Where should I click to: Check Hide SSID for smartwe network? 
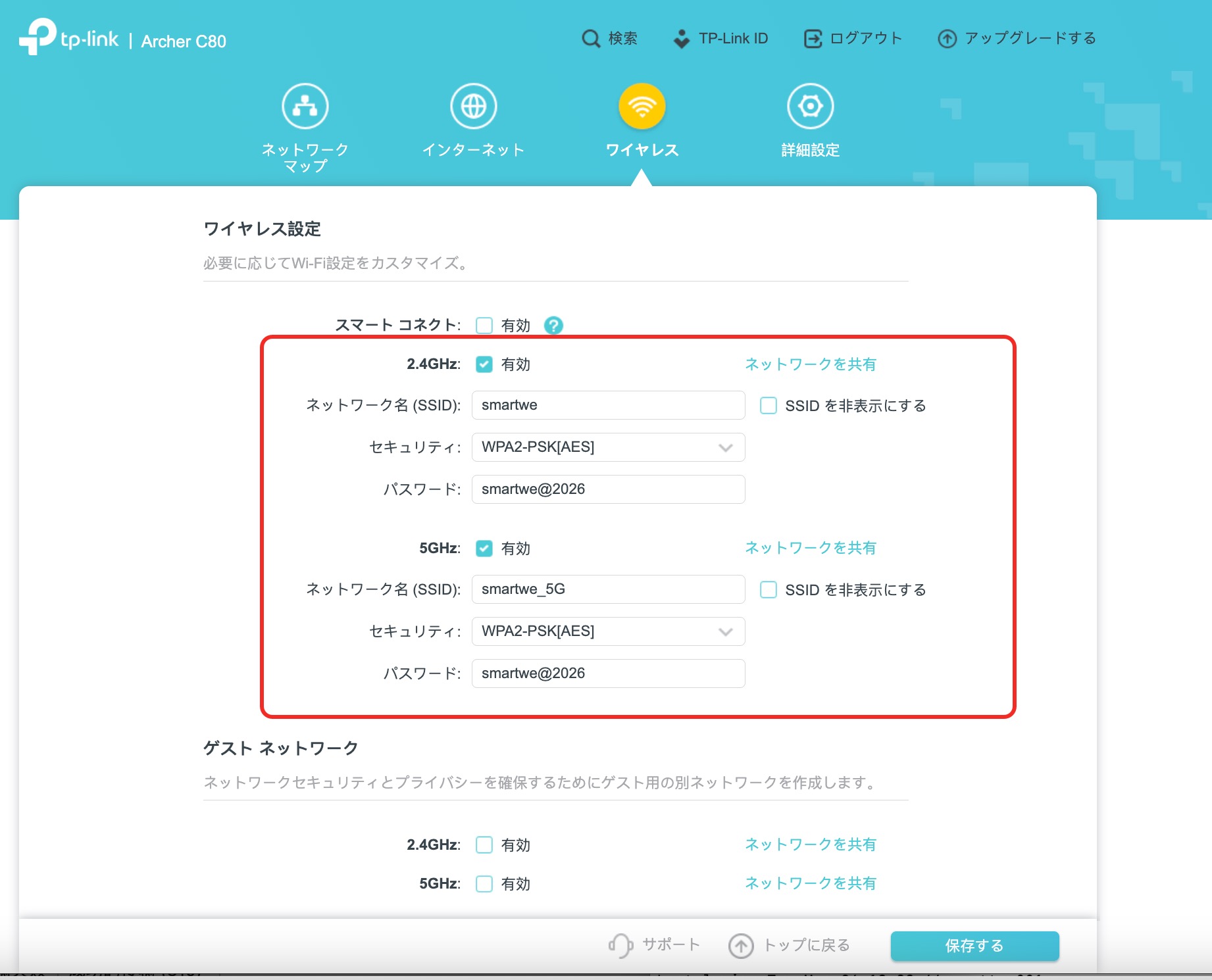tap(769, 405)
